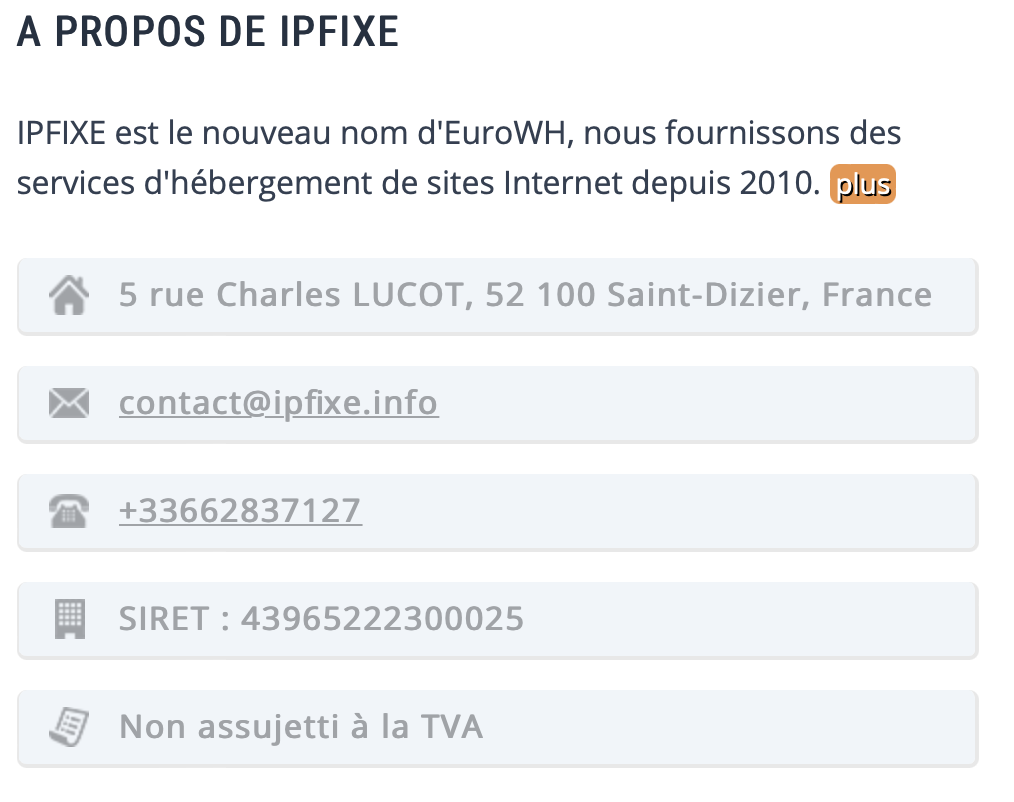Screen dimensions: 1014x802
Task: Click the invoice TVA document icon
Action: click(x=69, y=727)
